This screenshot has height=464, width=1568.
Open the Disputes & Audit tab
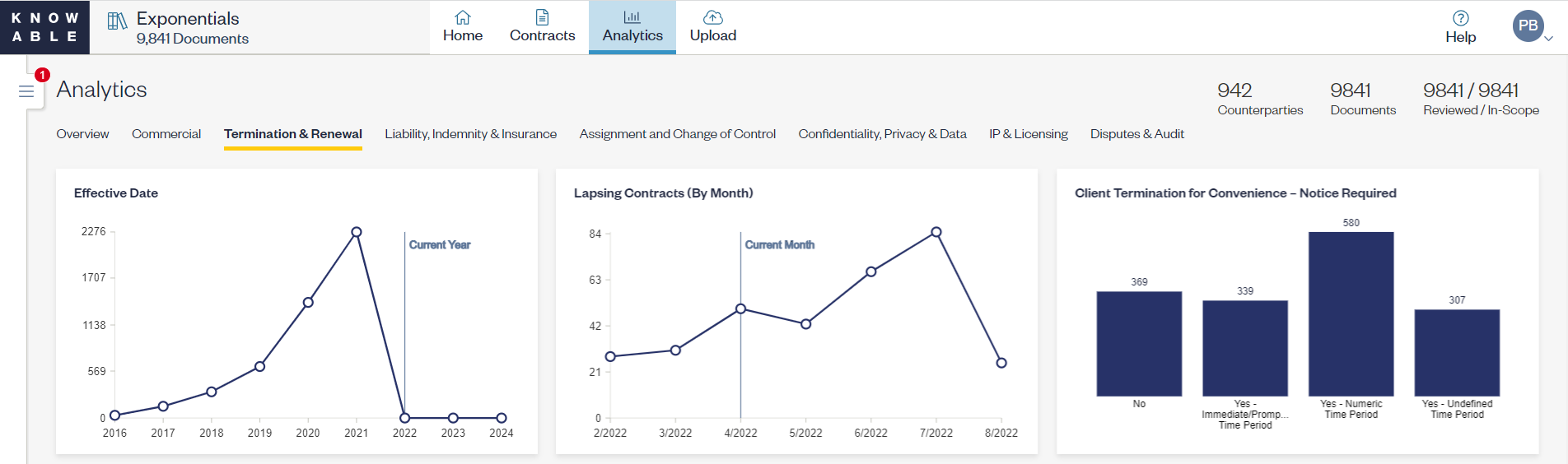pyautogui.click(x=1136, y=134)
